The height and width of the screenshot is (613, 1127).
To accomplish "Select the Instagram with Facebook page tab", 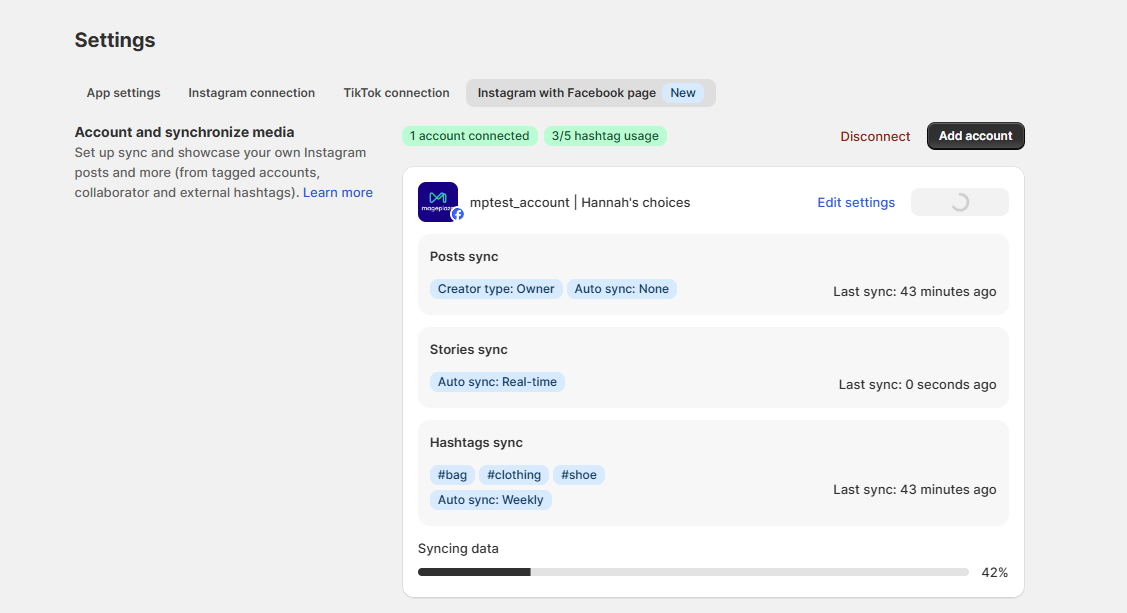I will pos(567,93).
